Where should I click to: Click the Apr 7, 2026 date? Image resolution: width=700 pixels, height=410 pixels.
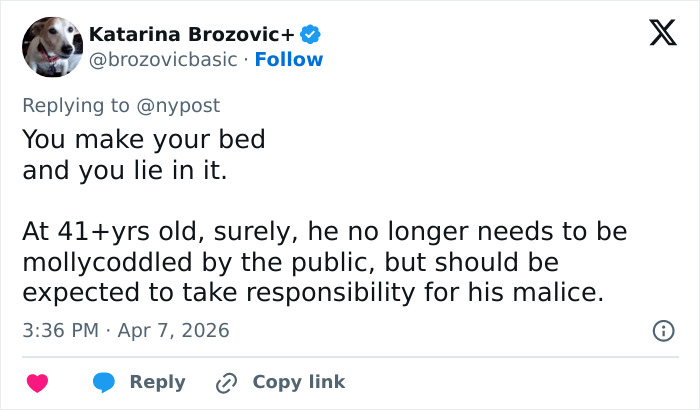pos(175,330)
